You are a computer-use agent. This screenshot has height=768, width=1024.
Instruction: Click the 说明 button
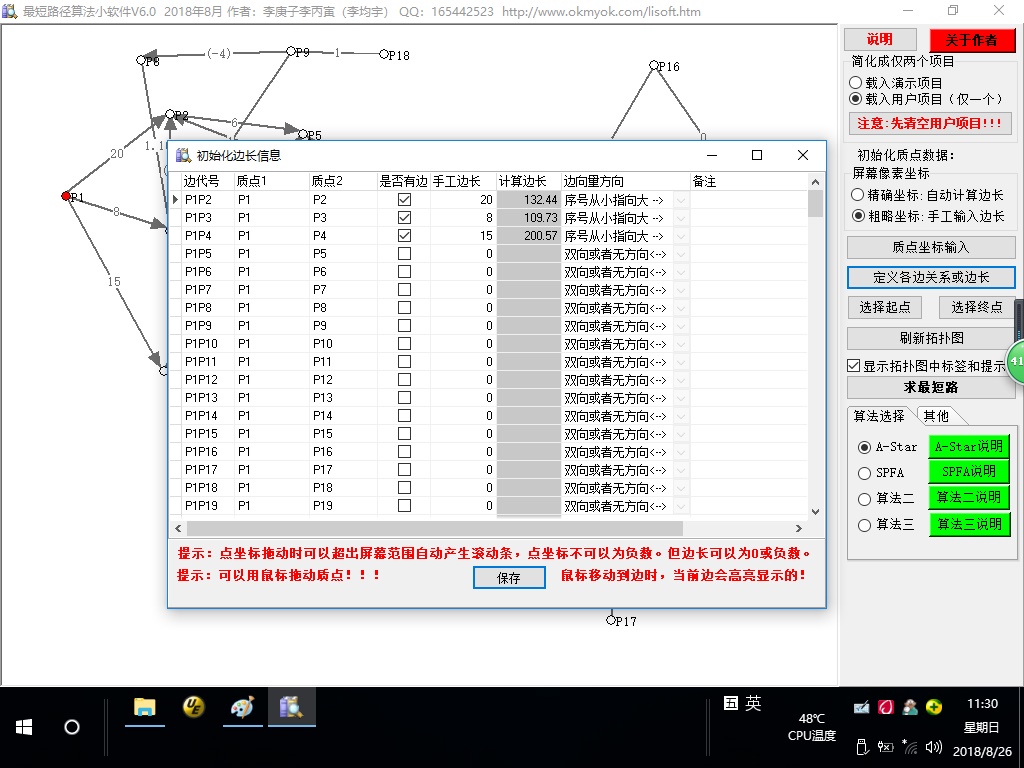click(x=880, y=39)
